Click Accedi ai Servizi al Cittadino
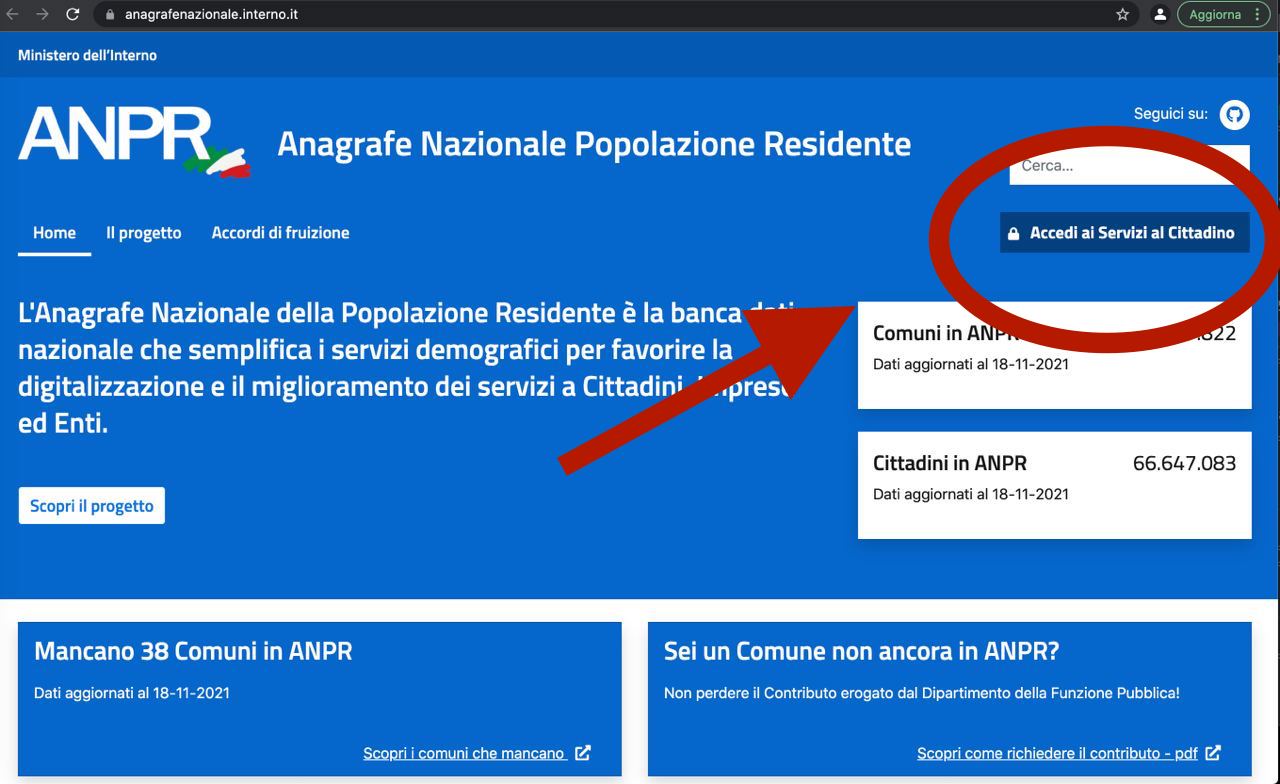 [x=1124, y=233]
